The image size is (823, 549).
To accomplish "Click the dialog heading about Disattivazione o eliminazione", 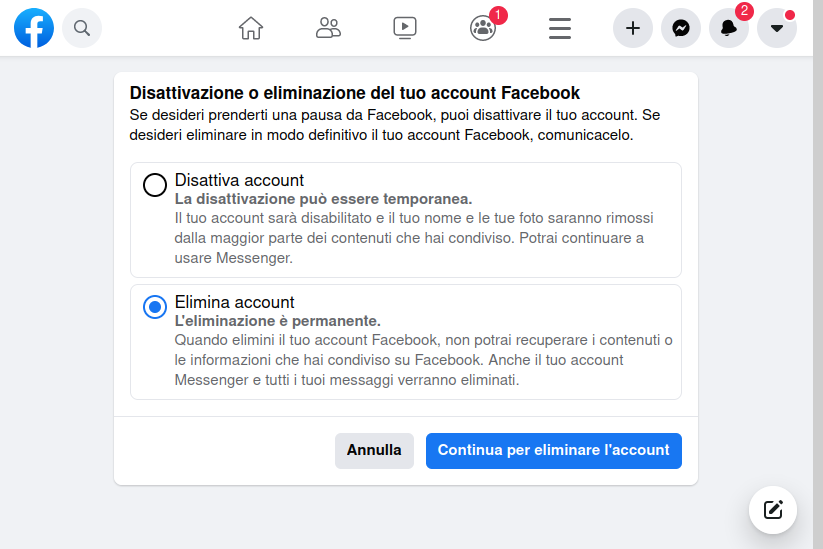I will 355,93.
